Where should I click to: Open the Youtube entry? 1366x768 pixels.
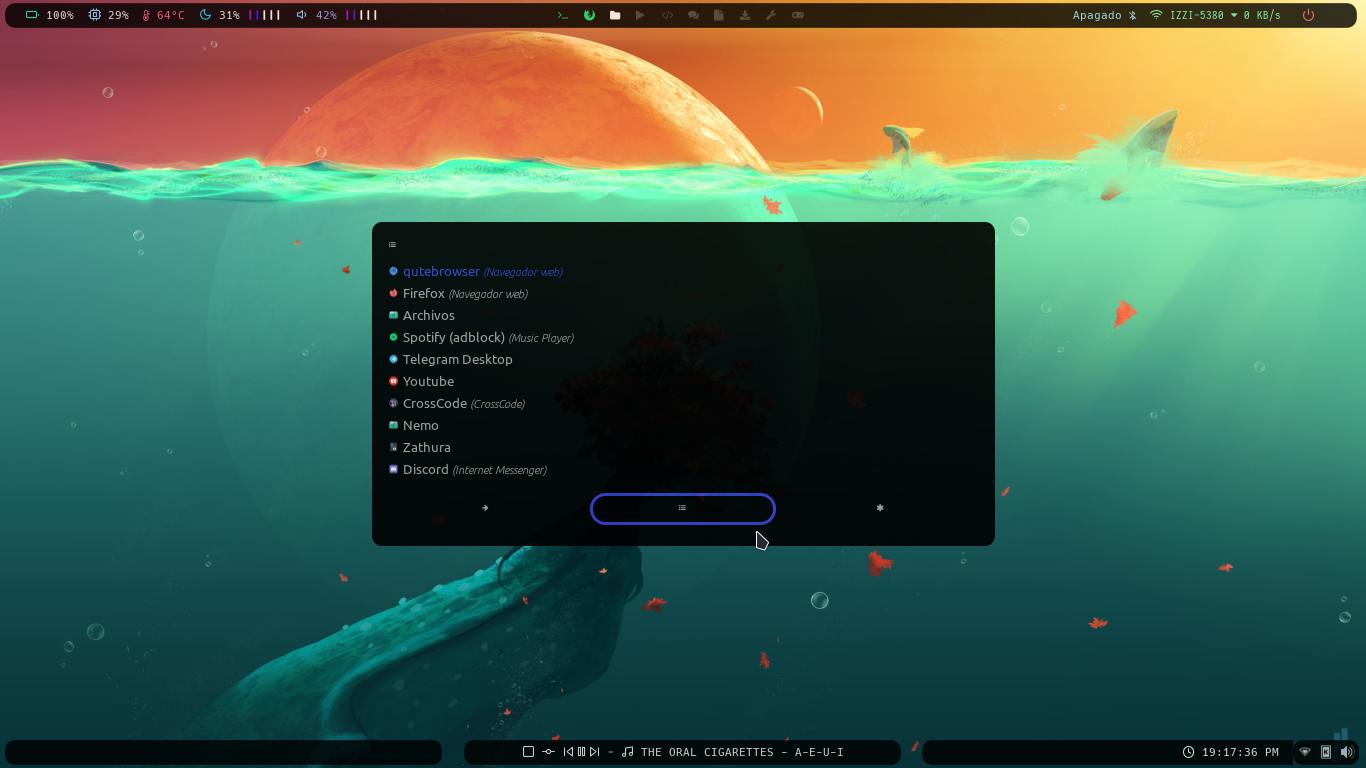pyautogui.click(x=683, y=381)
